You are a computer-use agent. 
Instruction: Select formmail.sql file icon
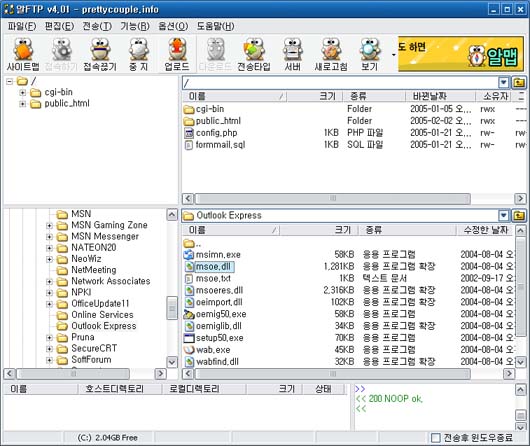(189, 145)
